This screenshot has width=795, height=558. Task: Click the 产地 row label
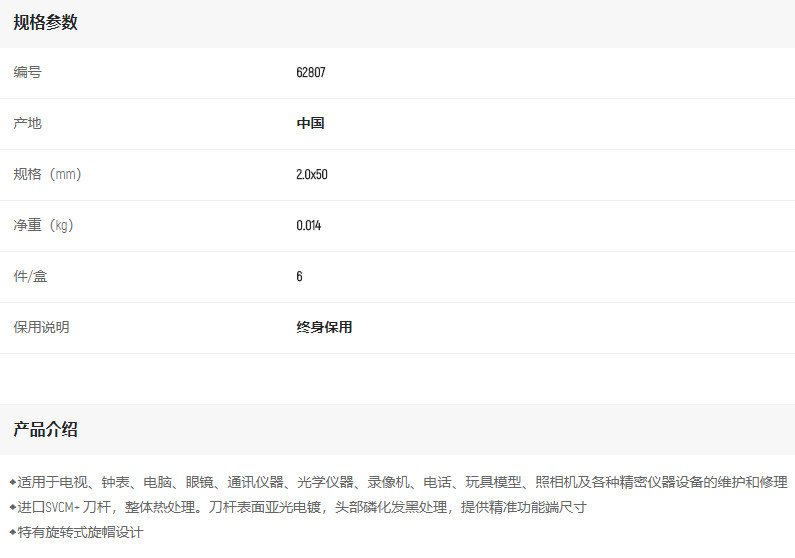(28, 123)
